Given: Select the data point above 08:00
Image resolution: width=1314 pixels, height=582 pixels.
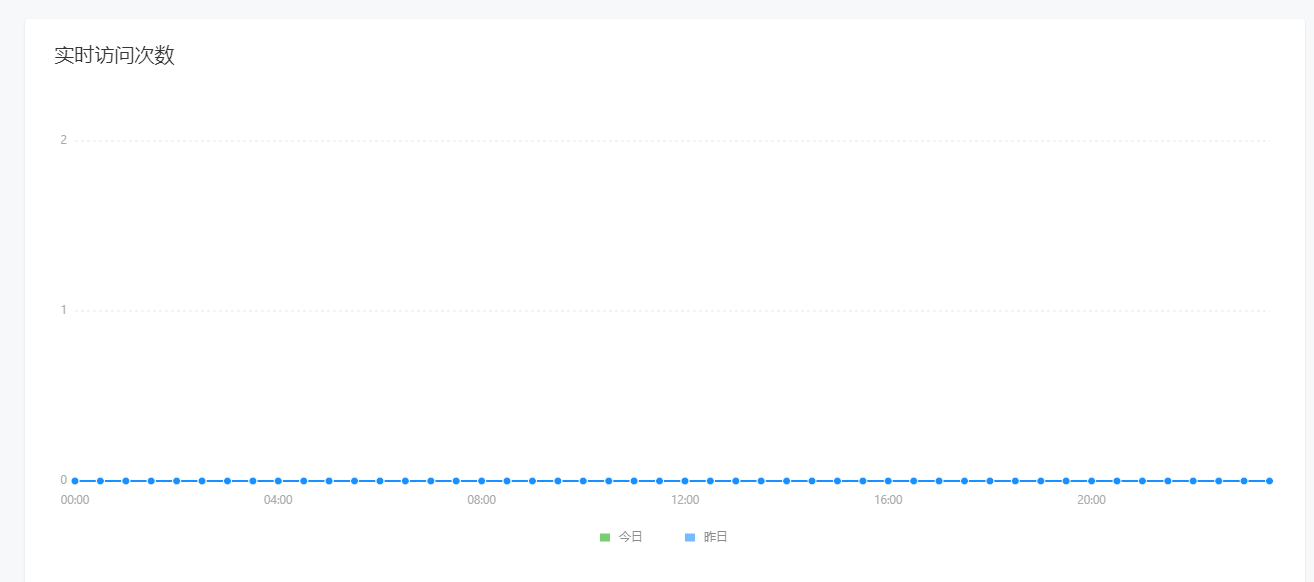Looking at the screenshot, I should pyautogui.click(x=481, y=481).
